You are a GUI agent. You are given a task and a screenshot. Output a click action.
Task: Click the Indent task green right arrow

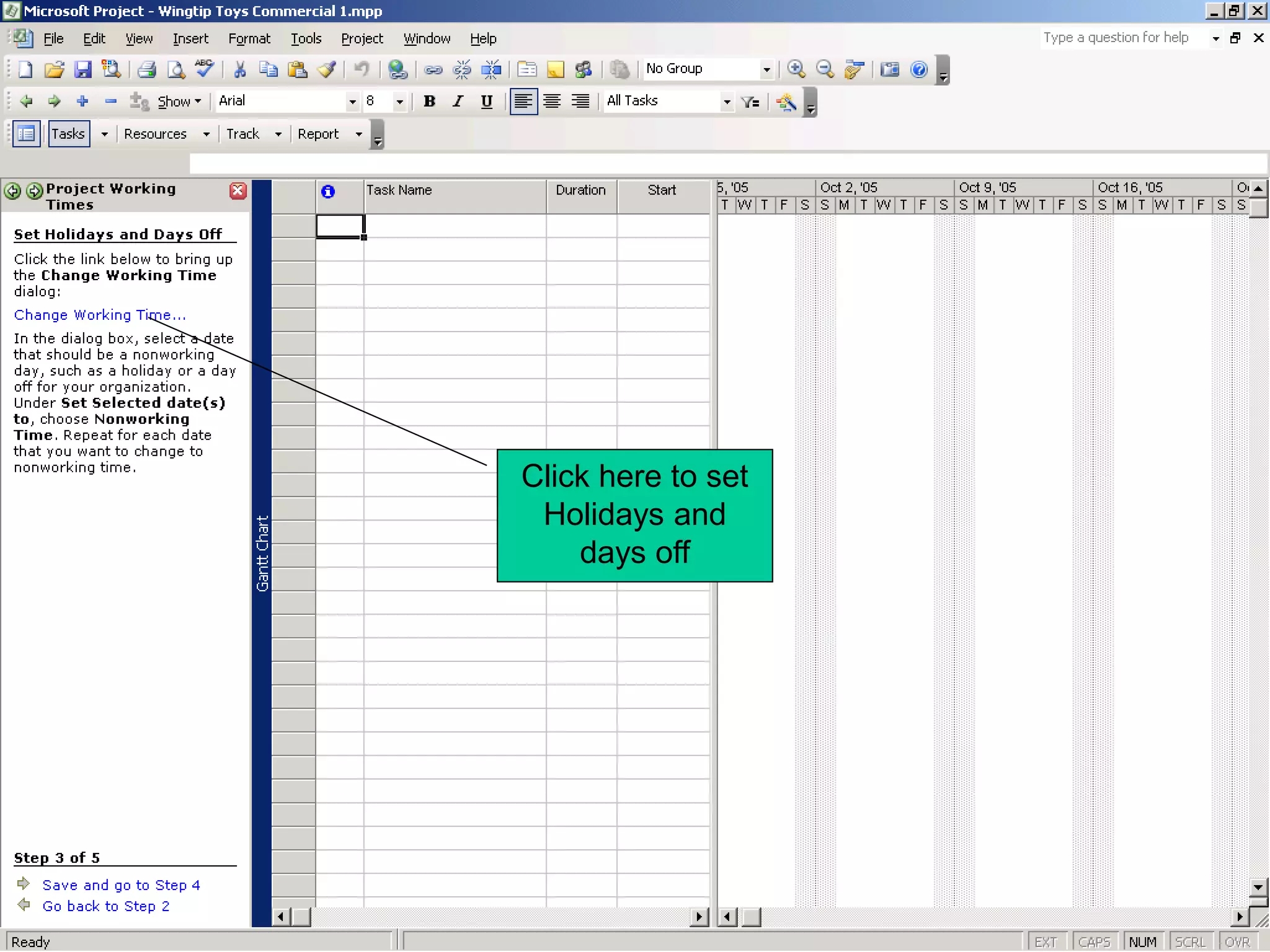55,101
